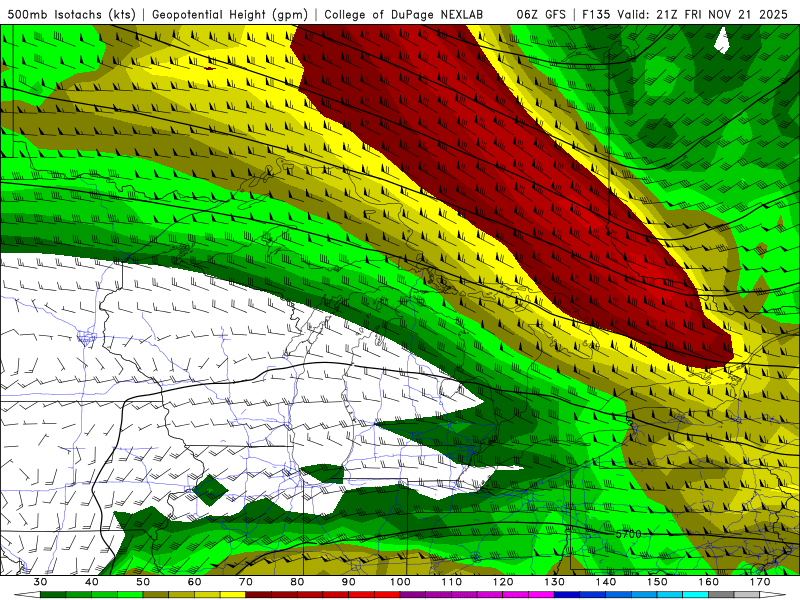
Task: Click the 'F135' forecast hour label
Action: point(596,14)
